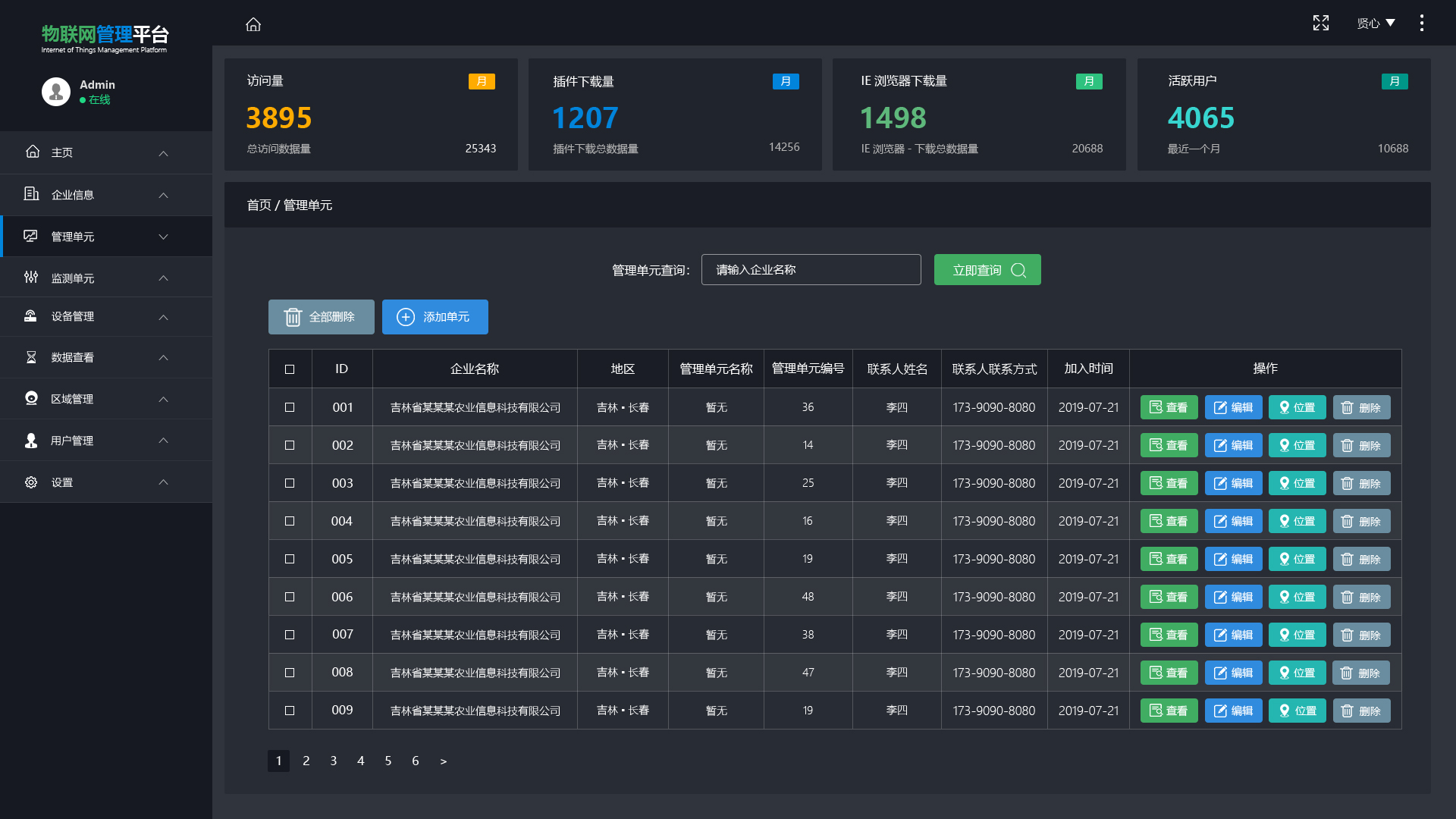
Task: Click the 设置 gear icon in sidebar
Action: 31,482
